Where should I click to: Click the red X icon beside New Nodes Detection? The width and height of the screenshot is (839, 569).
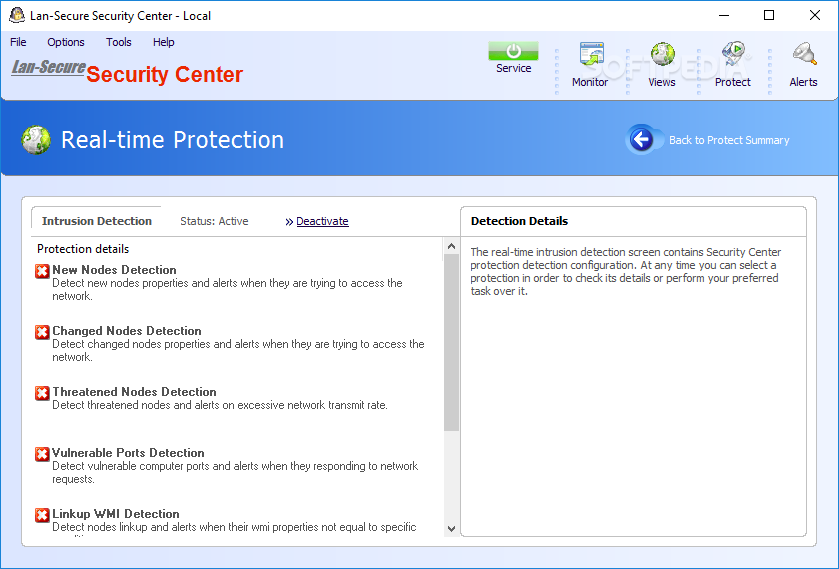[x=42, y=271]
